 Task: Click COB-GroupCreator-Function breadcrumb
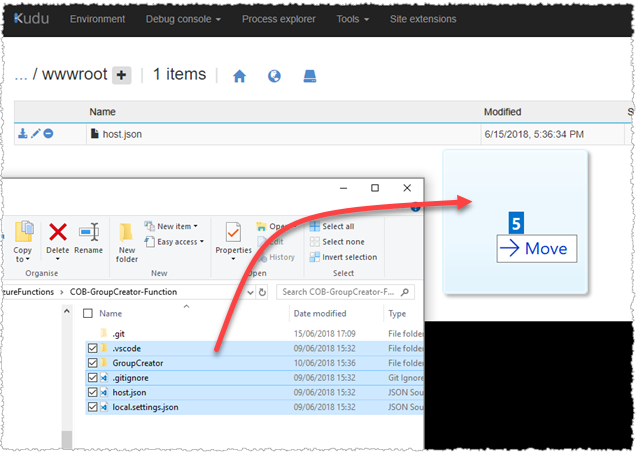(x=123, y=292)
